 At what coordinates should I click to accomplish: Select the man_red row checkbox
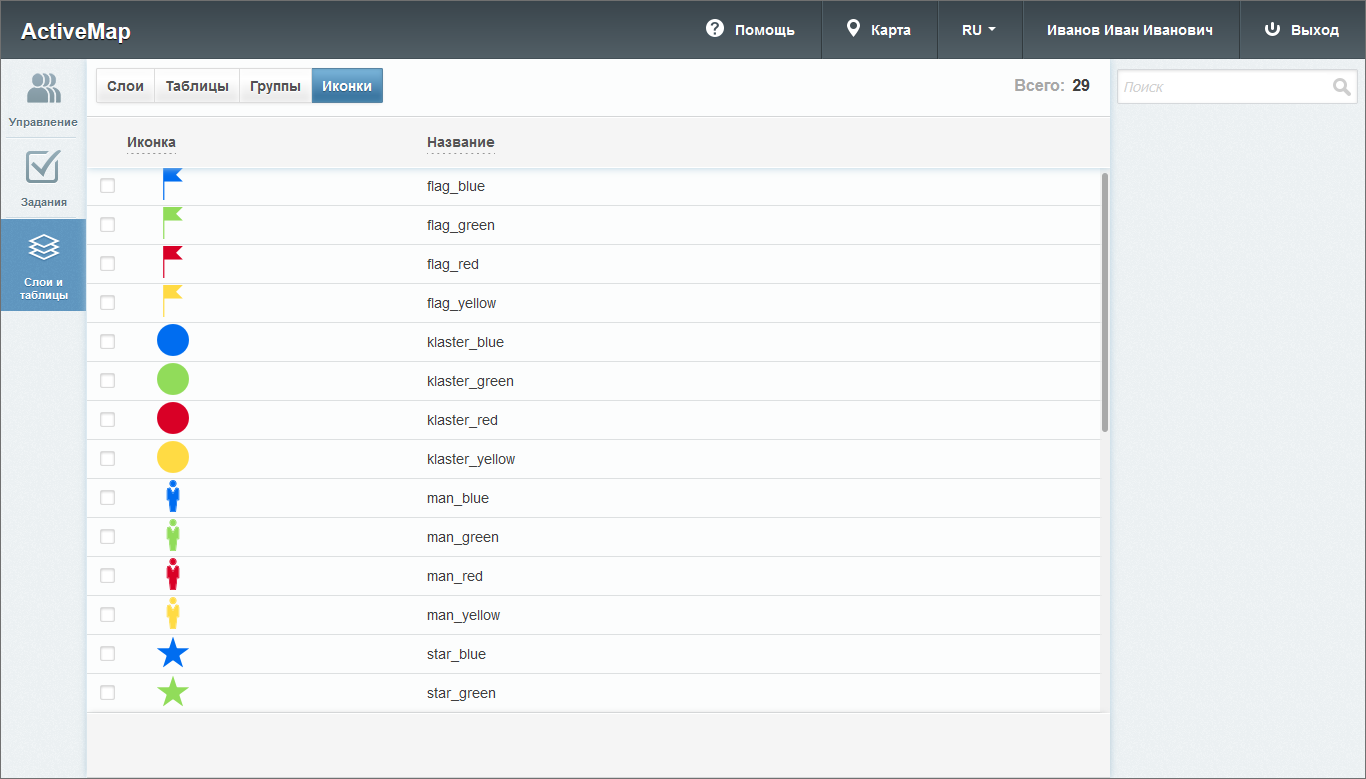pyautogui.click(x=108, y=576)
